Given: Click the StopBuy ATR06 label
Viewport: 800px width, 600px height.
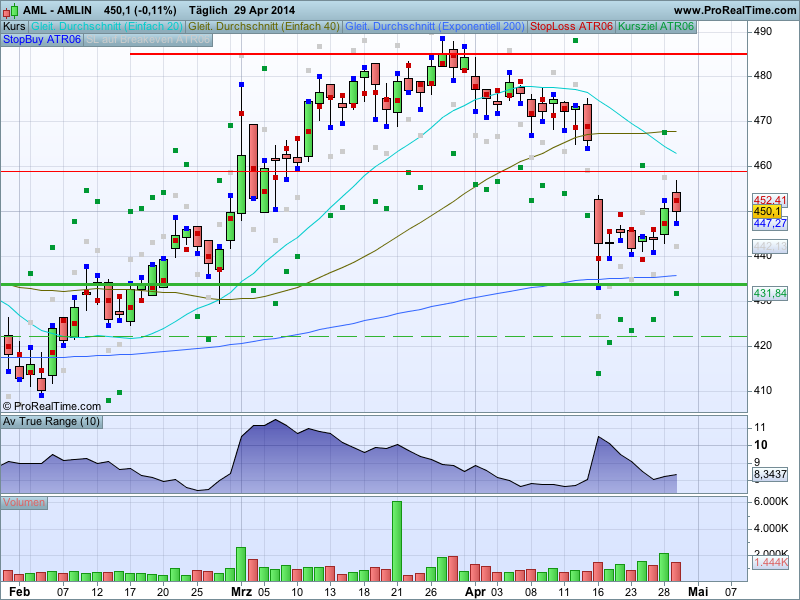Looking at the screenshot, I should [42, 39].
